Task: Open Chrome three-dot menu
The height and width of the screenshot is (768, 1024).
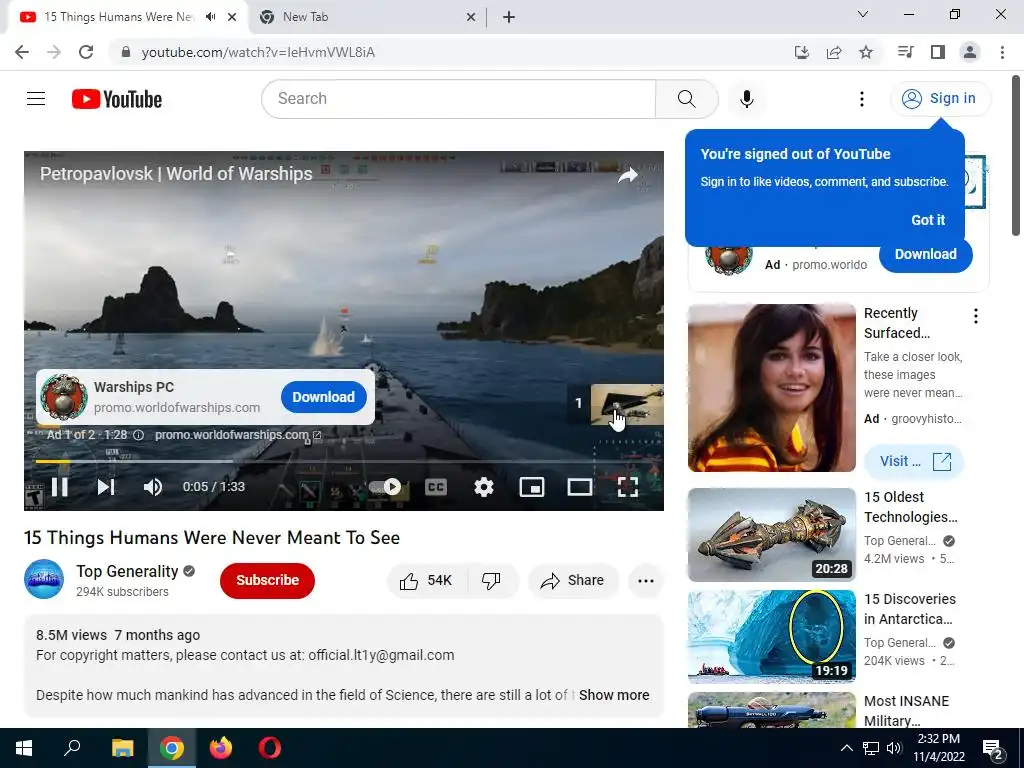Action: 1002,52
